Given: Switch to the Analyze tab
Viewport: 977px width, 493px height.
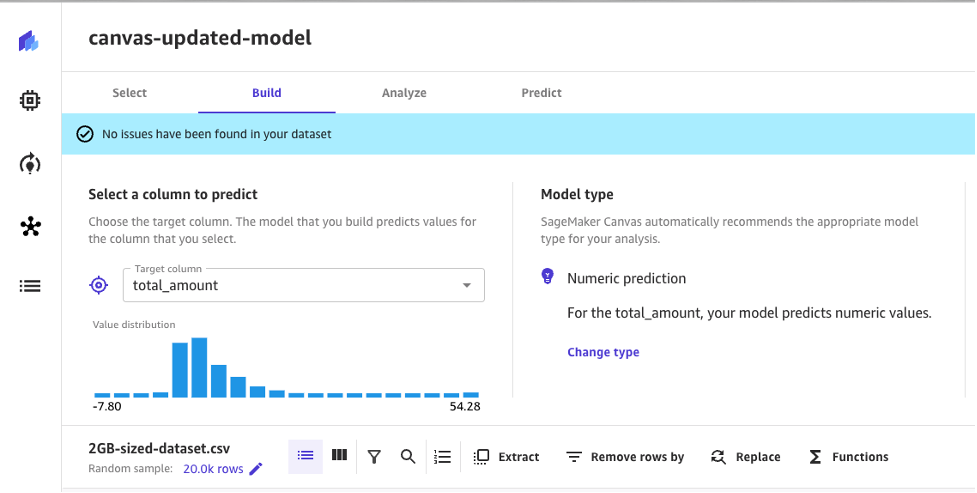Looking at the screenshot, I should tap(404, 93).
